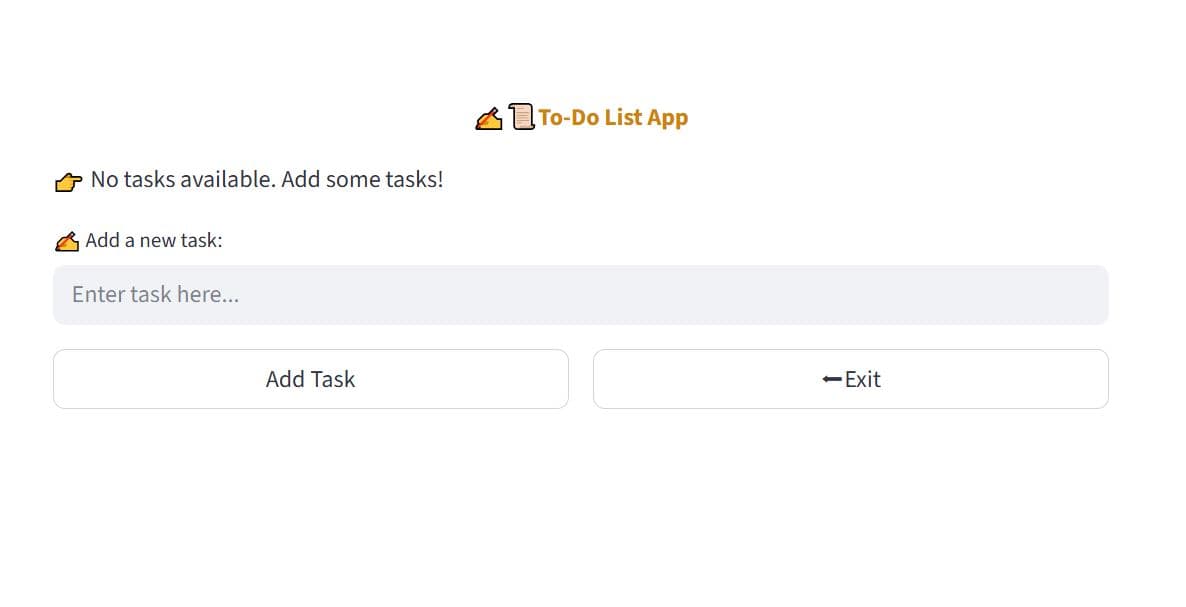
Task: Click the Add a new task label
Action: coord(154,240)
